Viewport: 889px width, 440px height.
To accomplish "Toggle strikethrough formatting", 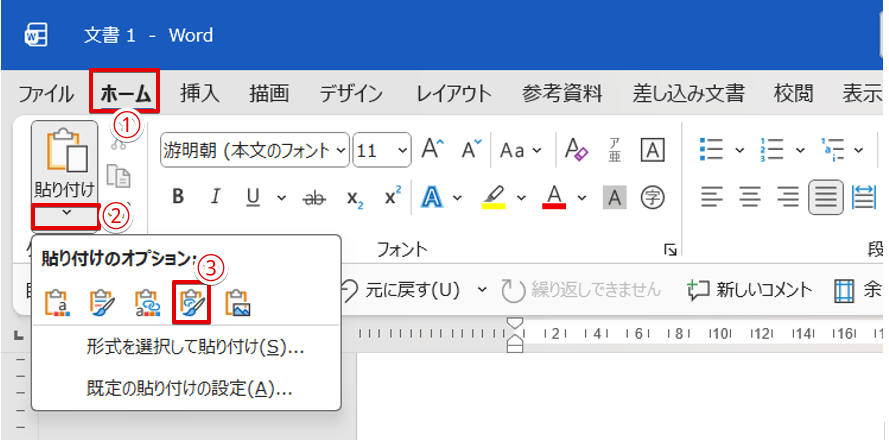I will coord(315,198).
